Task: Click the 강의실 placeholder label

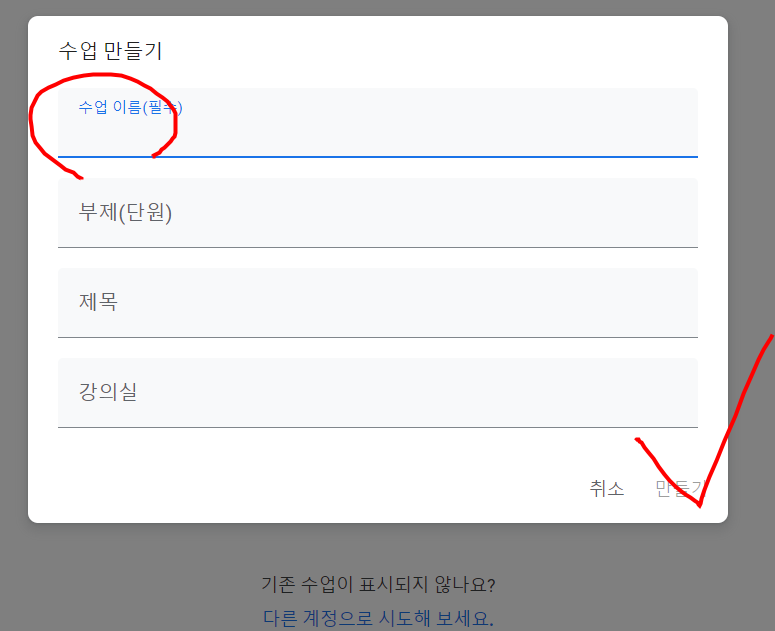Action: click(x=108, y=391)
